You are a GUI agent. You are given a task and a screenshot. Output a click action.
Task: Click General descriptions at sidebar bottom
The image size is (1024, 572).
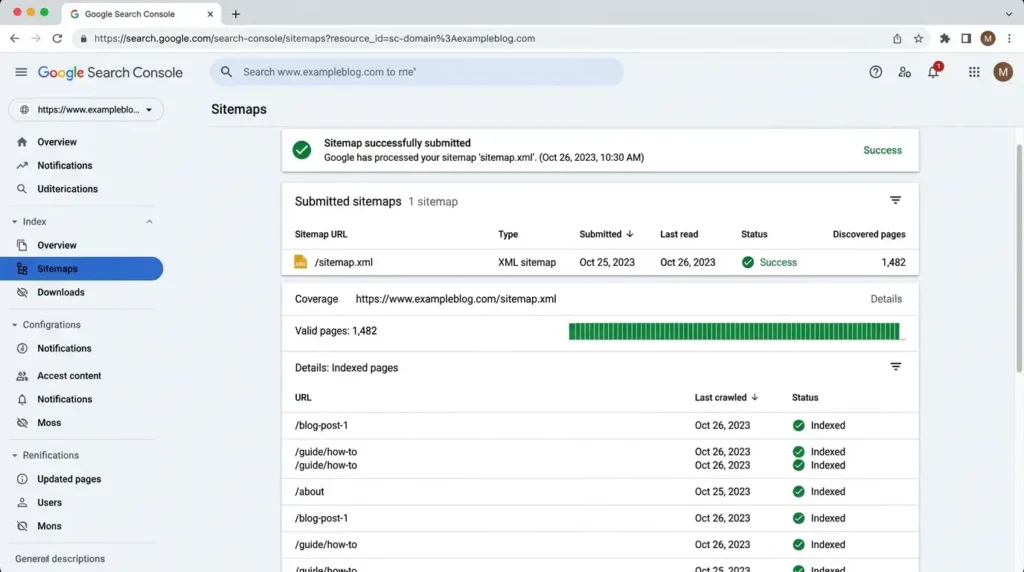[60, 558]
